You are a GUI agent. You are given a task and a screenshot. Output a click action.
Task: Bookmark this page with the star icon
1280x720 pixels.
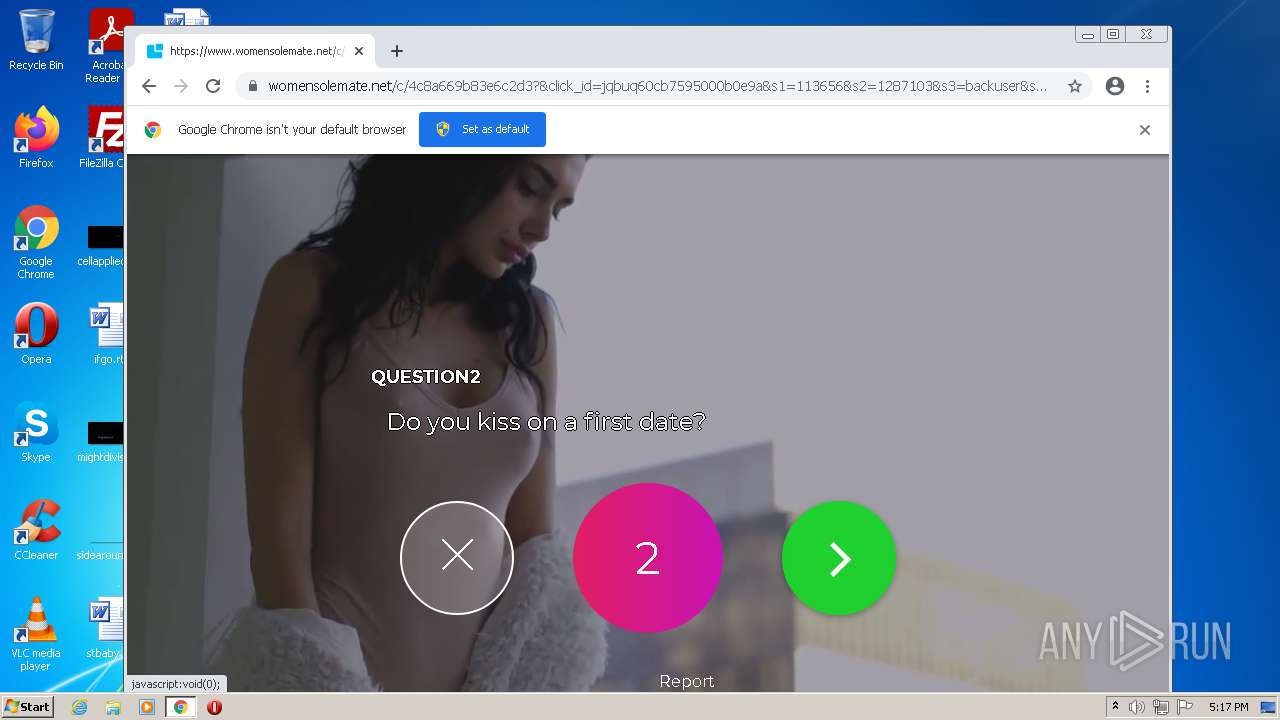[1075, 86]
